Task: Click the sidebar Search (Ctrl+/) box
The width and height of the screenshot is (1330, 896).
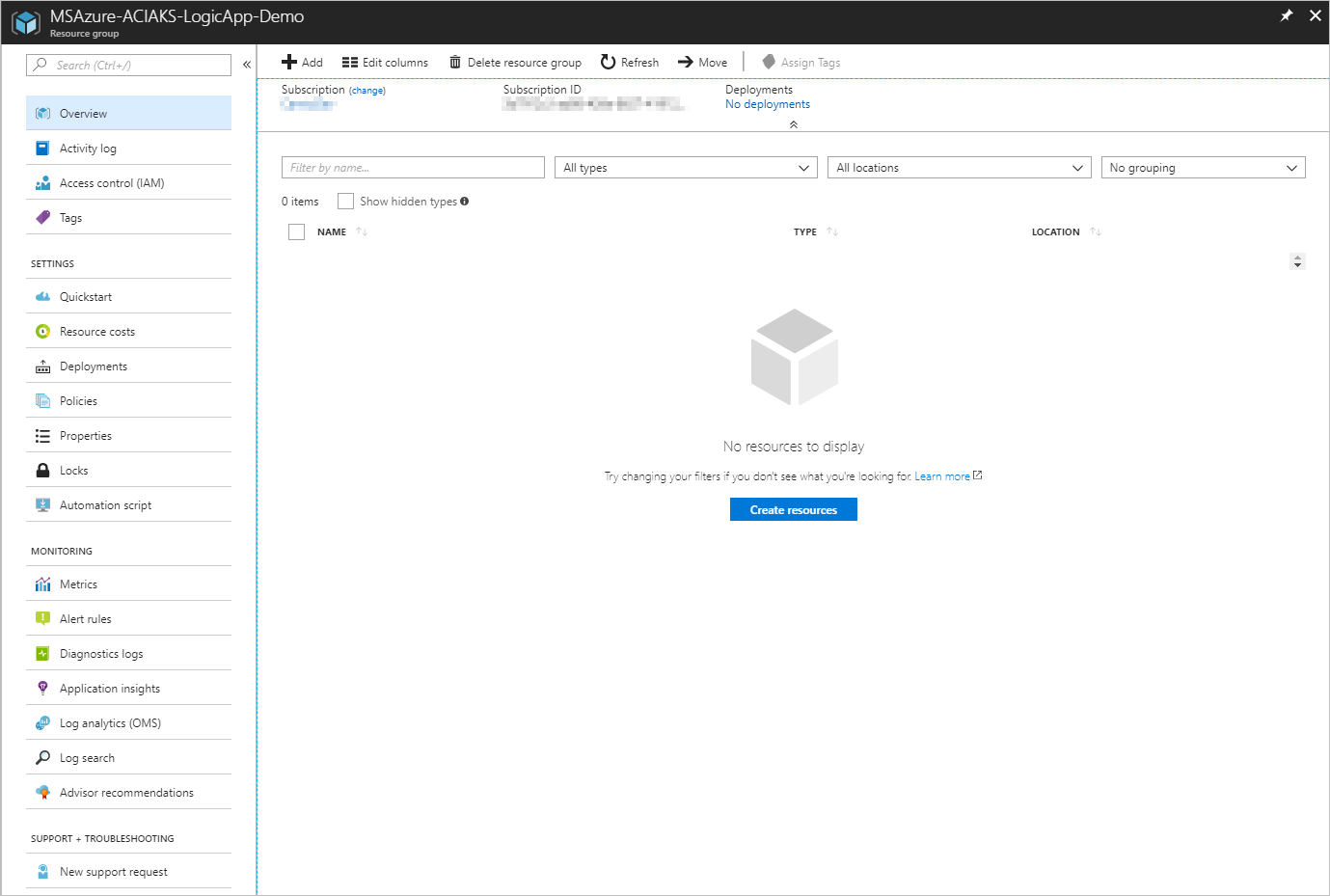Action: click(128, 65)
